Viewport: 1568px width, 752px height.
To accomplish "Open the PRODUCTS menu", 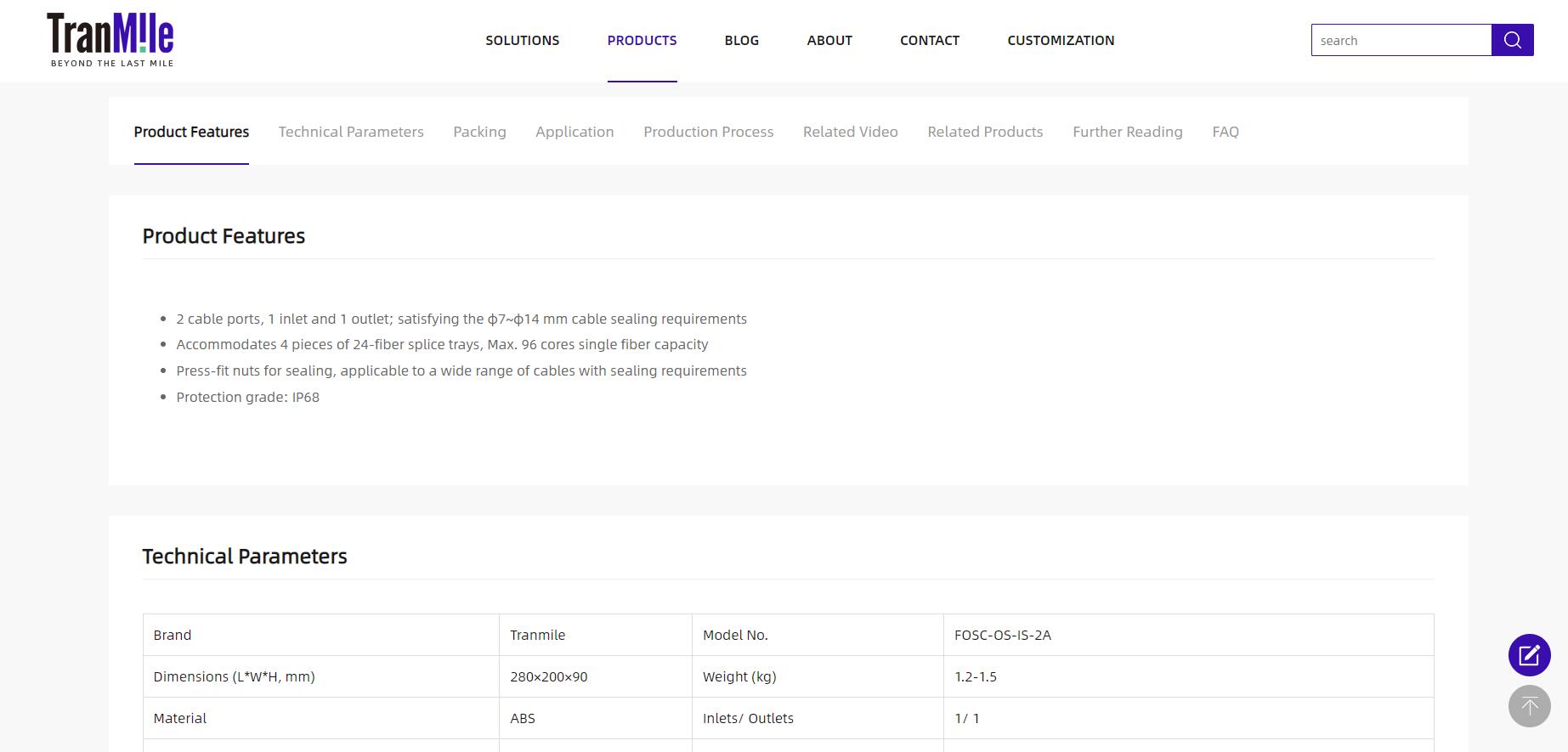I will (x=642, y=40).
